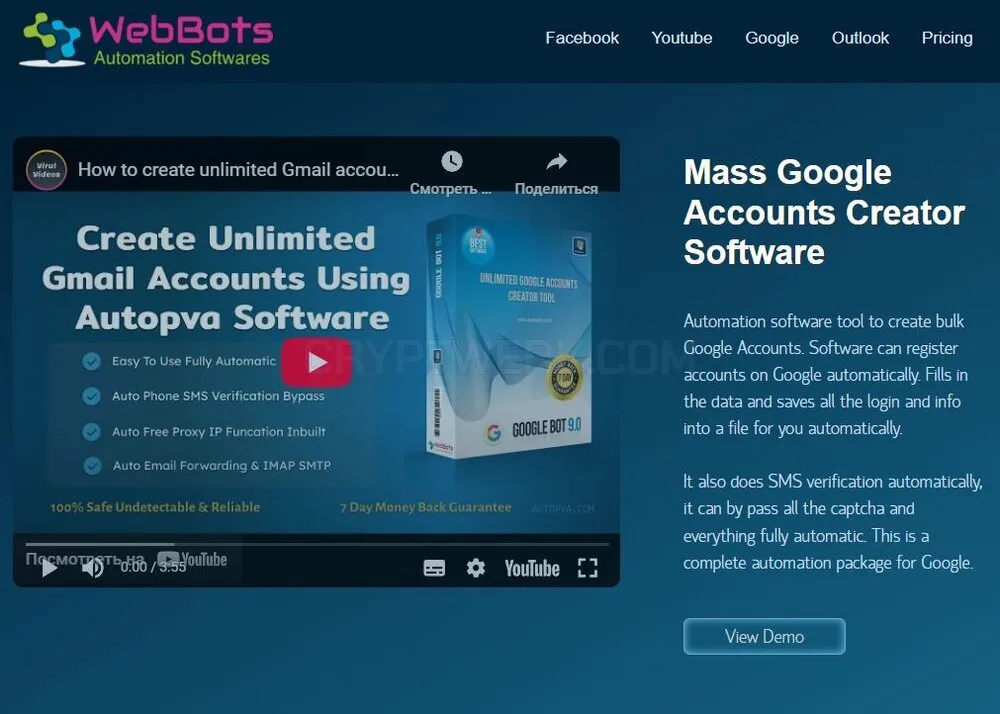This screenshot has width=1000, height=714.
Task: Open the Youtube menu item
Action: pos(682,38)
